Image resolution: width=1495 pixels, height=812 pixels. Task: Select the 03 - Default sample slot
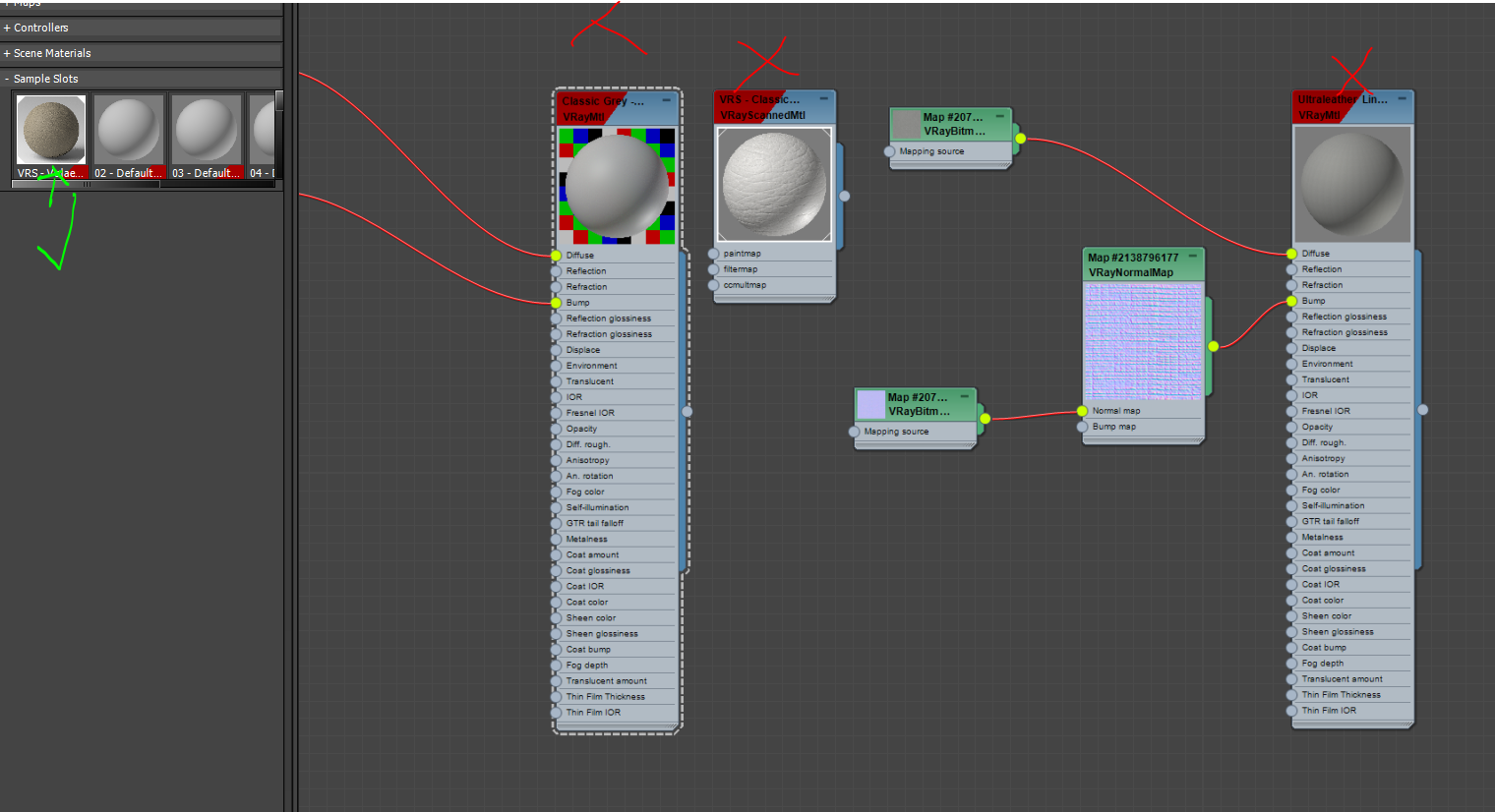coord(206,129)
